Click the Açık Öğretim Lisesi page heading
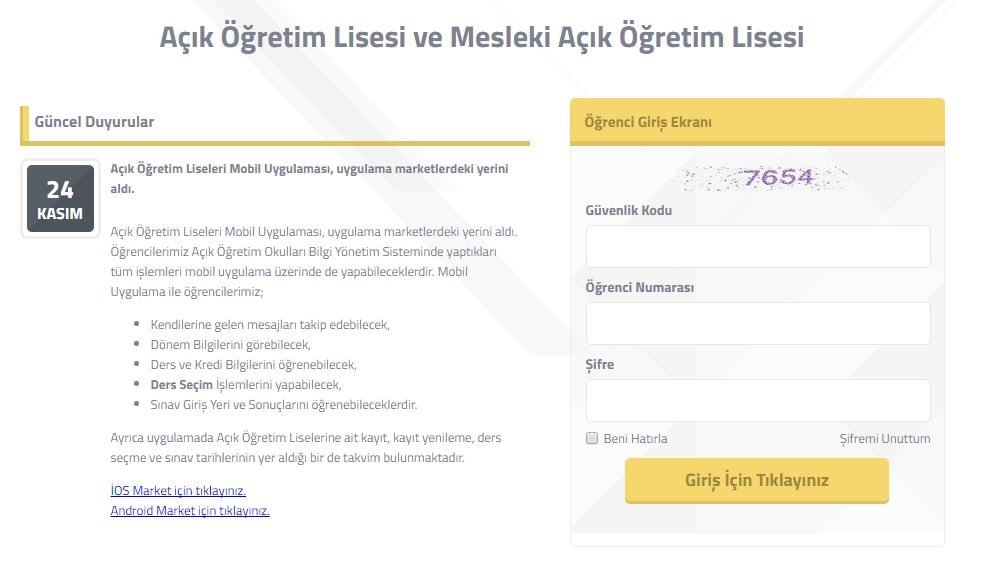The width and height of the screenshot is (985, 572). [x=481, y=36]
